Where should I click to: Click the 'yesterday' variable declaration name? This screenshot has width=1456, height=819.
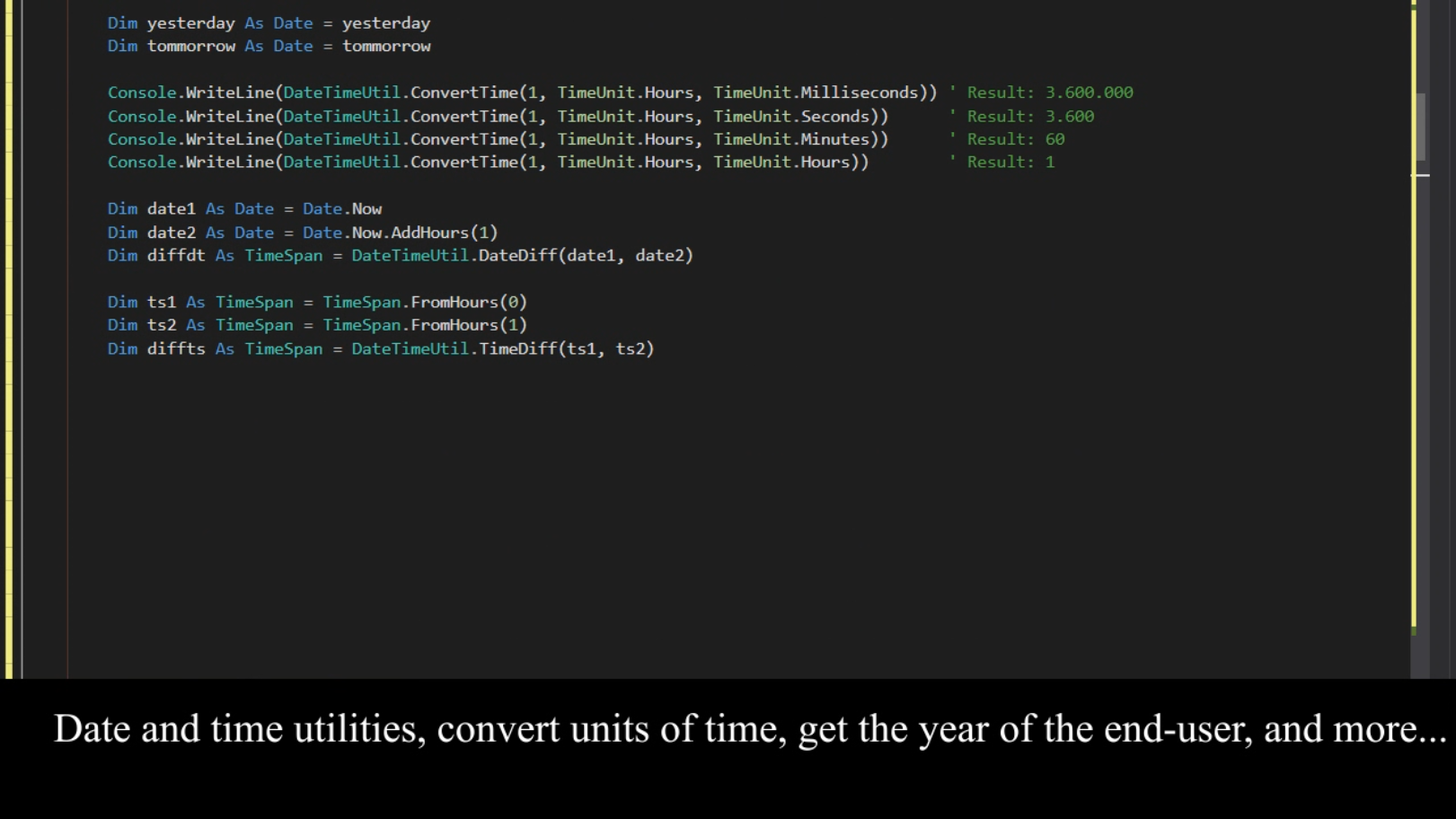click(190, 23)
